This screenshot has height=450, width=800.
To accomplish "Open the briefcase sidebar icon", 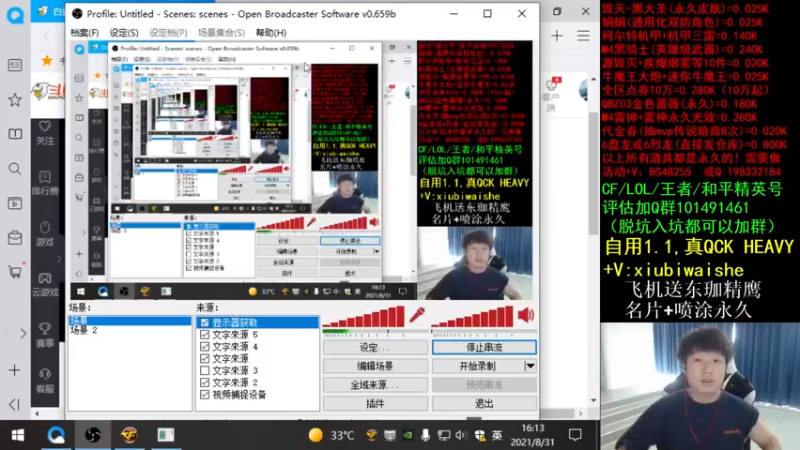I will pyautogui.click(x=15, y=238).
